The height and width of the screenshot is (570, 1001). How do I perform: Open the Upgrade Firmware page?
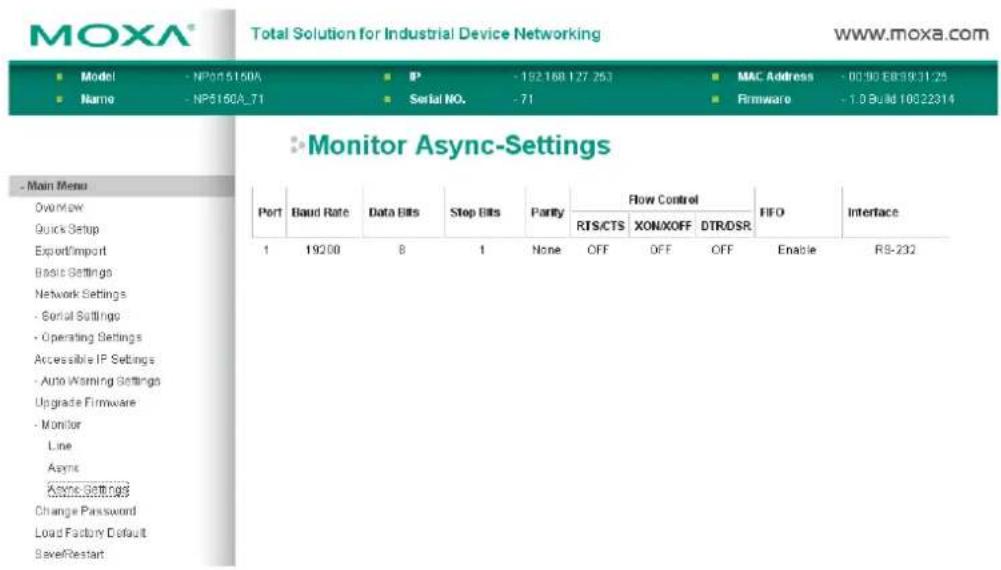[x=86, y=403]
